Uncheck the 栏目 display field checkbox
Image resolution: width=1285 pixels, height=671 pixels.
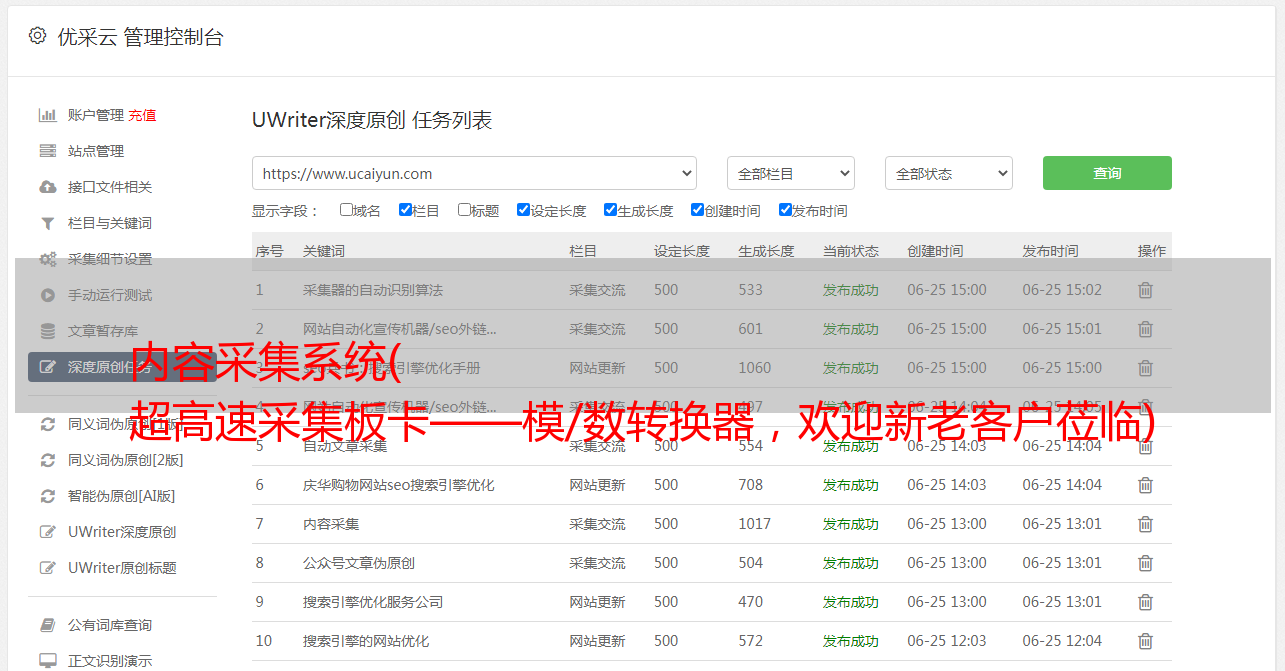tap(405, 210)
